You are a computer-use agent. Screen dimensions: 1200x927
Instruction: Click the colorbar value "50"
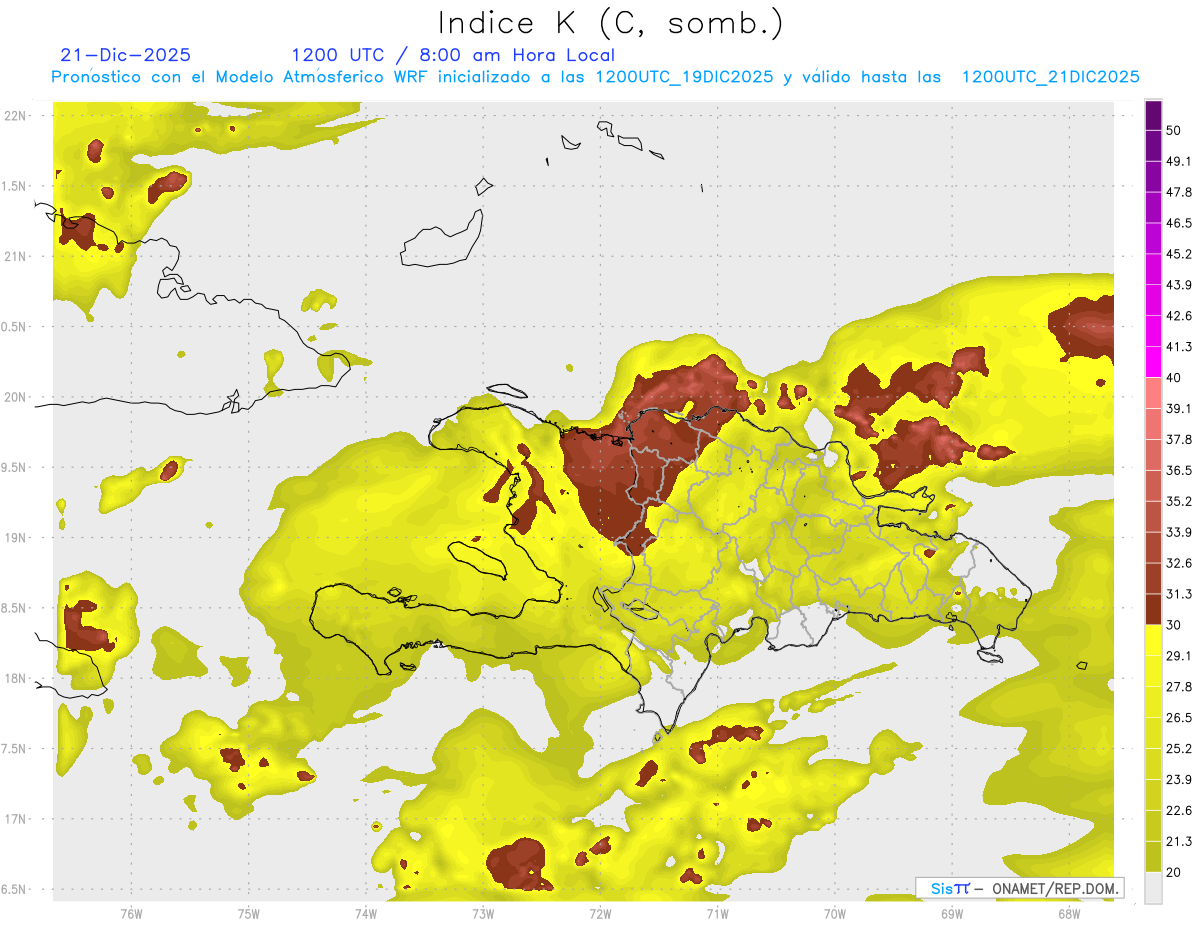click(x=1173, y=130)
